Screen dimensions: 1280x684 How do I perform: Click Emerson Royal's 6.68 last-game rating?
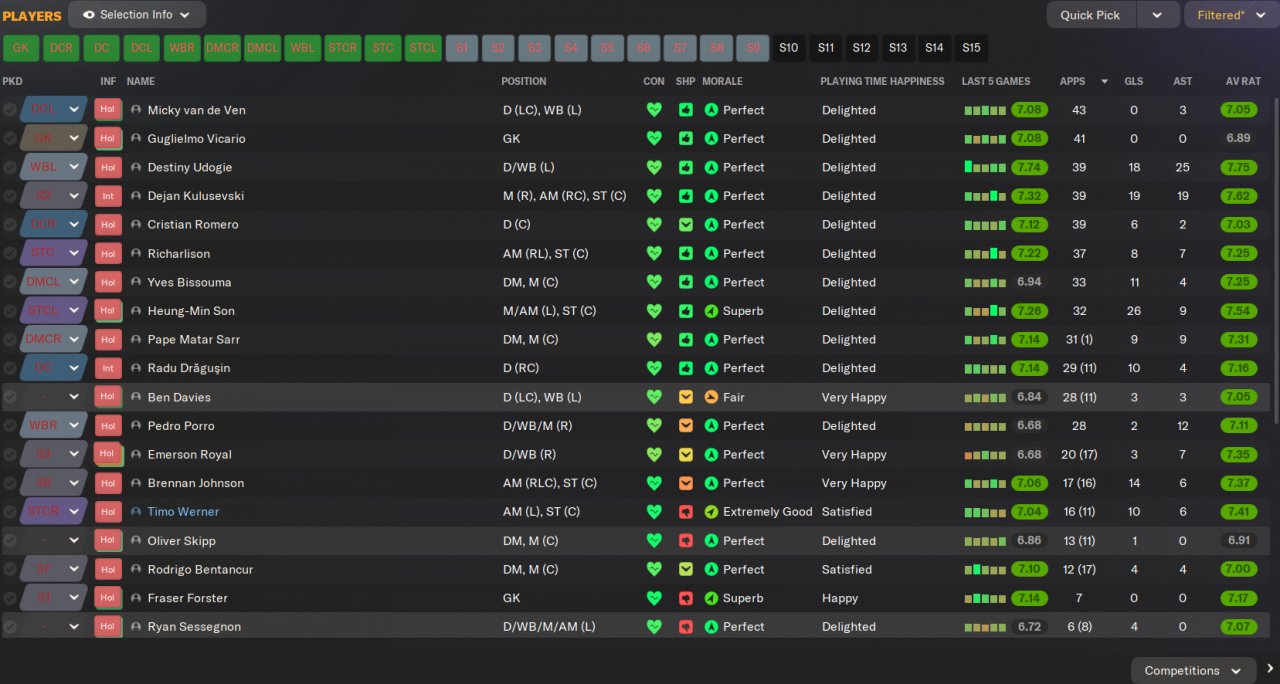pos(1029,455)
